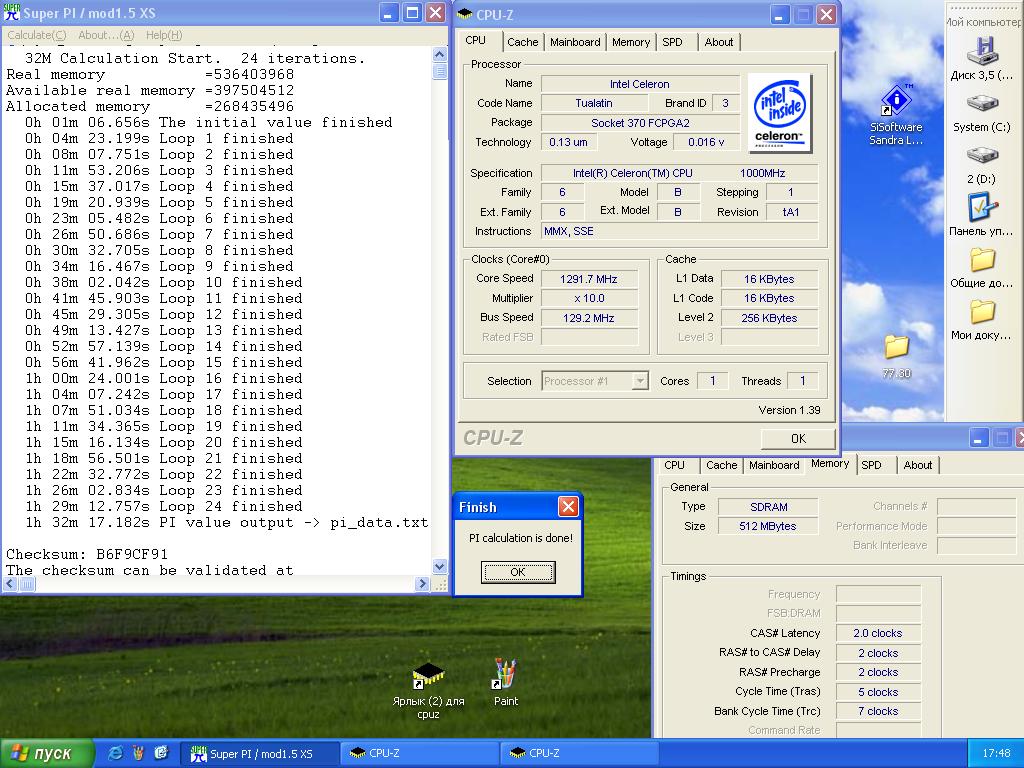Click the taskbar clock showing 17:48
The width and height of the screenshot is (1024, 768).
[x=996, y=754]
